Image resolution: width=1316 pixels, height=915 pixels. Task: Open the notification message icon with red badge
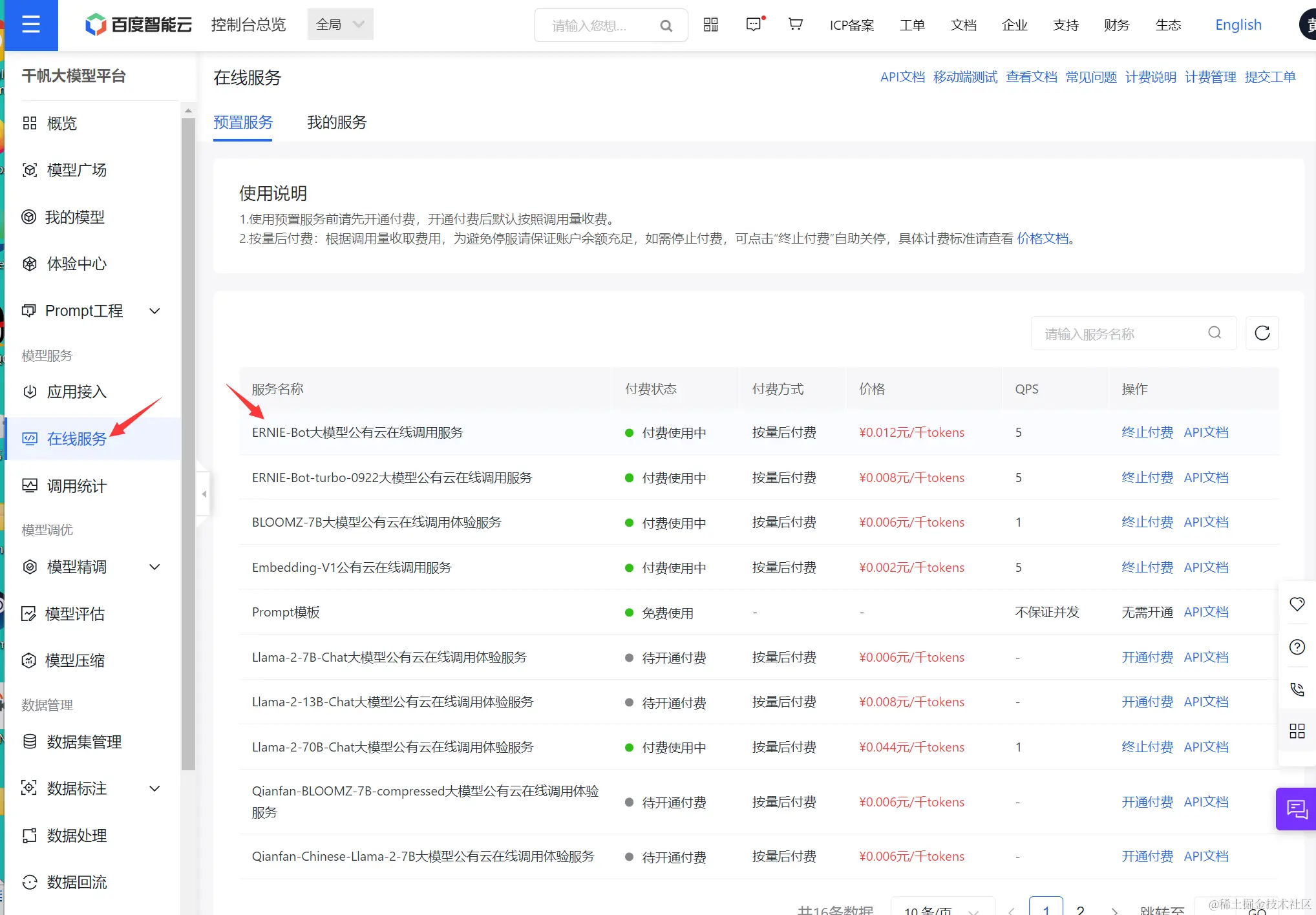(x=753, y=25)
